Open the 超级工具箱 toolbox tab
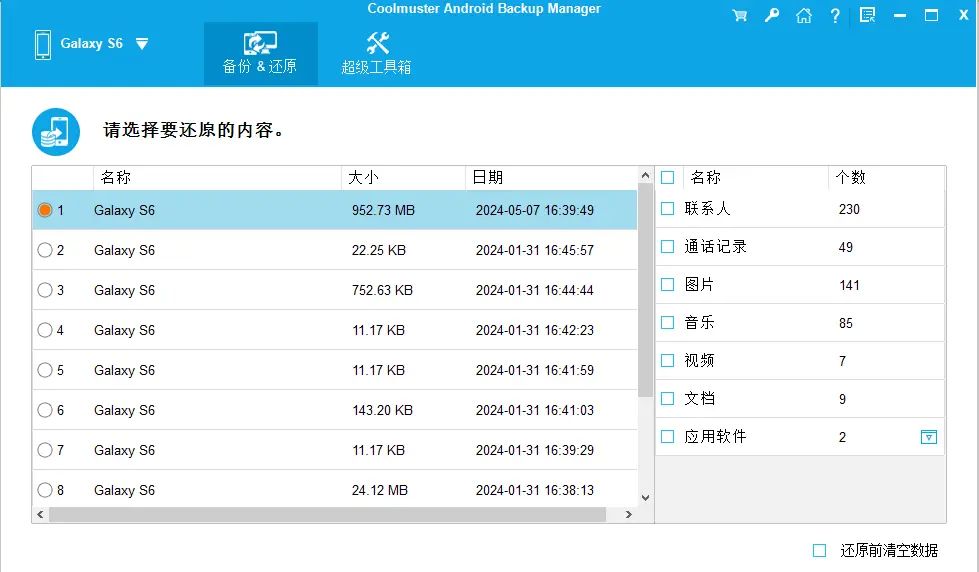Viewport: 979px width, 572px height. pos(377,53)
